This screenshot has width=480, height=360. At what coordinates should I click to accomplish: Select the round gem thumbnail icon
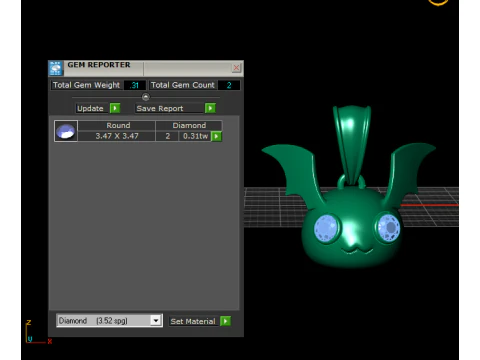coord(66,131)
